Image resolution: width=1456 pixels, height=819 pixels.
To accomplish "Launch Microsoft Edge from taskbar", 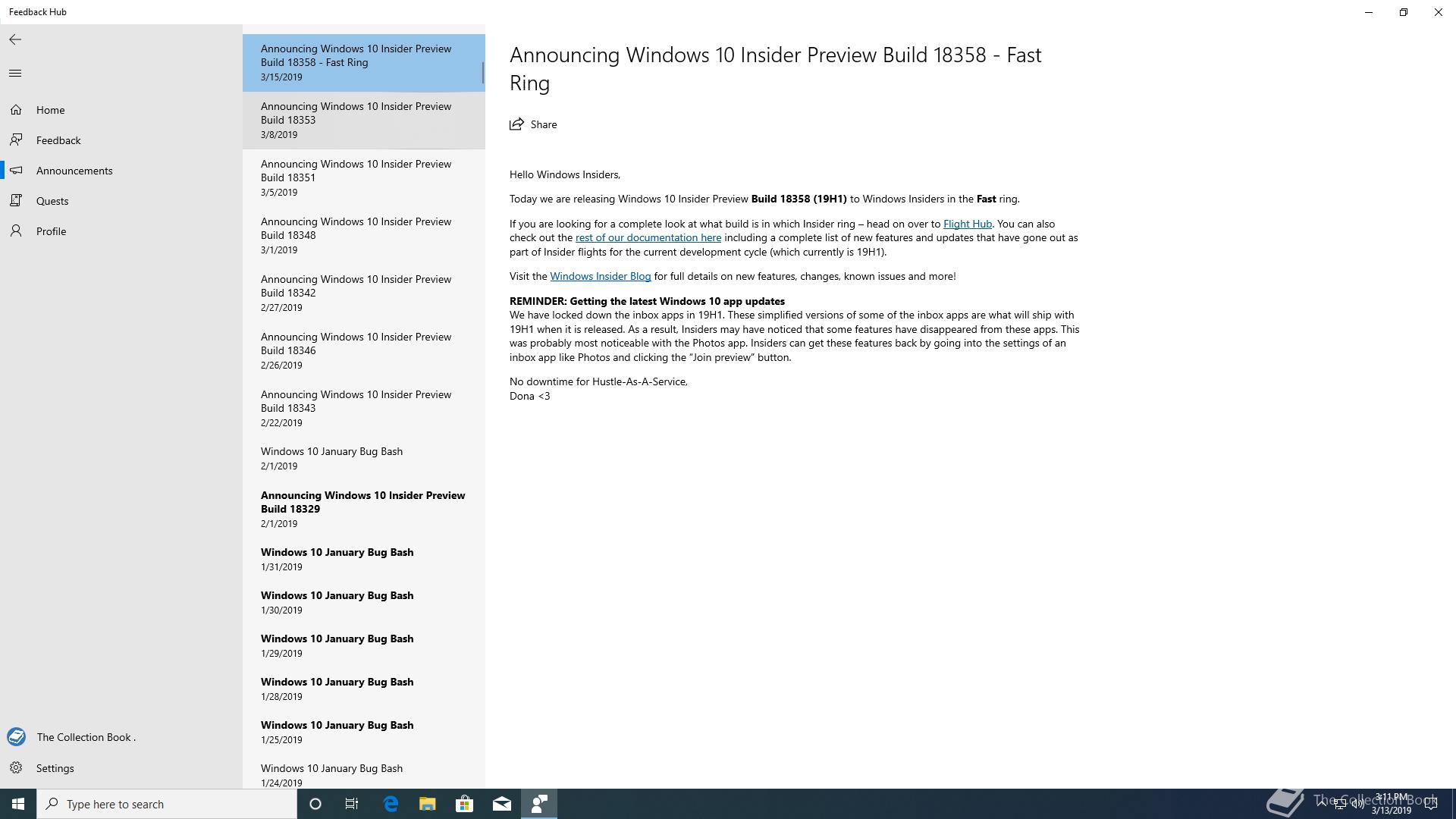I will point(391,804).
